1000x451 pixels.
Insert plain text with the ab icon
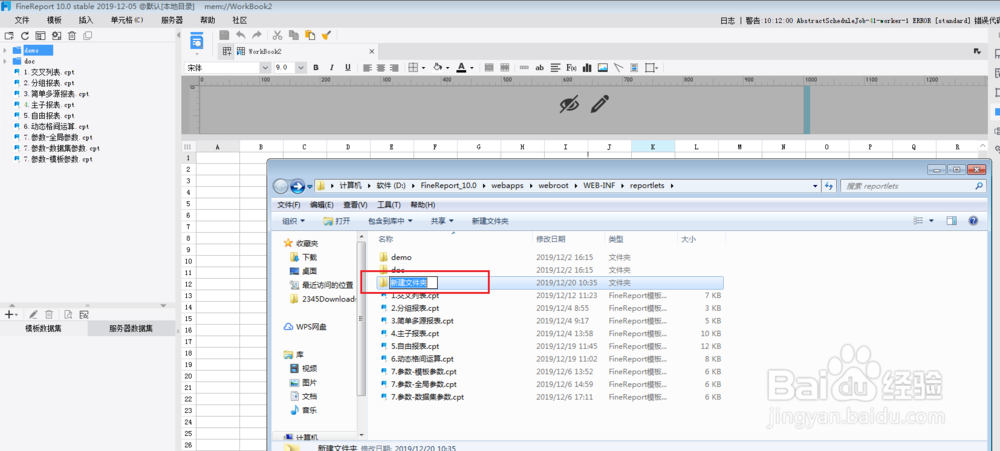coord(540,68)
